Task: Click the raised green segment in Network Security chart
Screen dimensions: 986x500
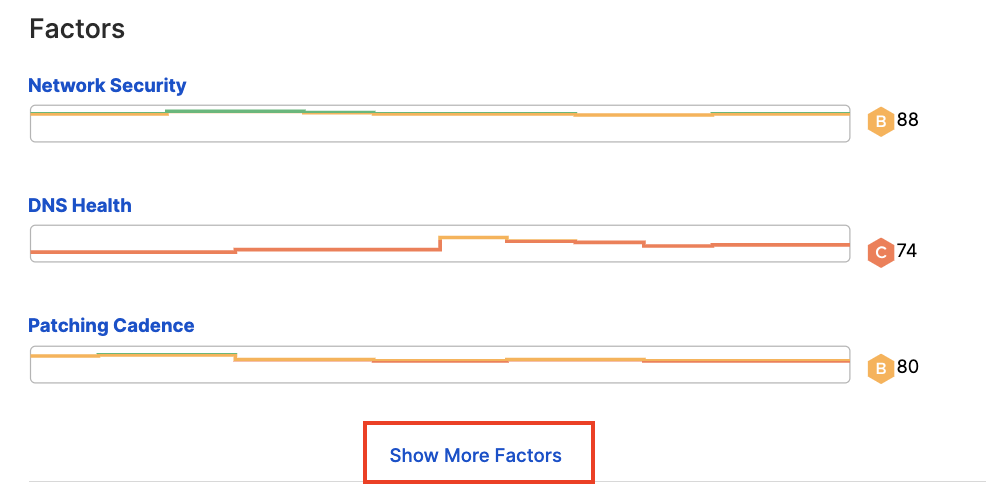Action: 236,111
